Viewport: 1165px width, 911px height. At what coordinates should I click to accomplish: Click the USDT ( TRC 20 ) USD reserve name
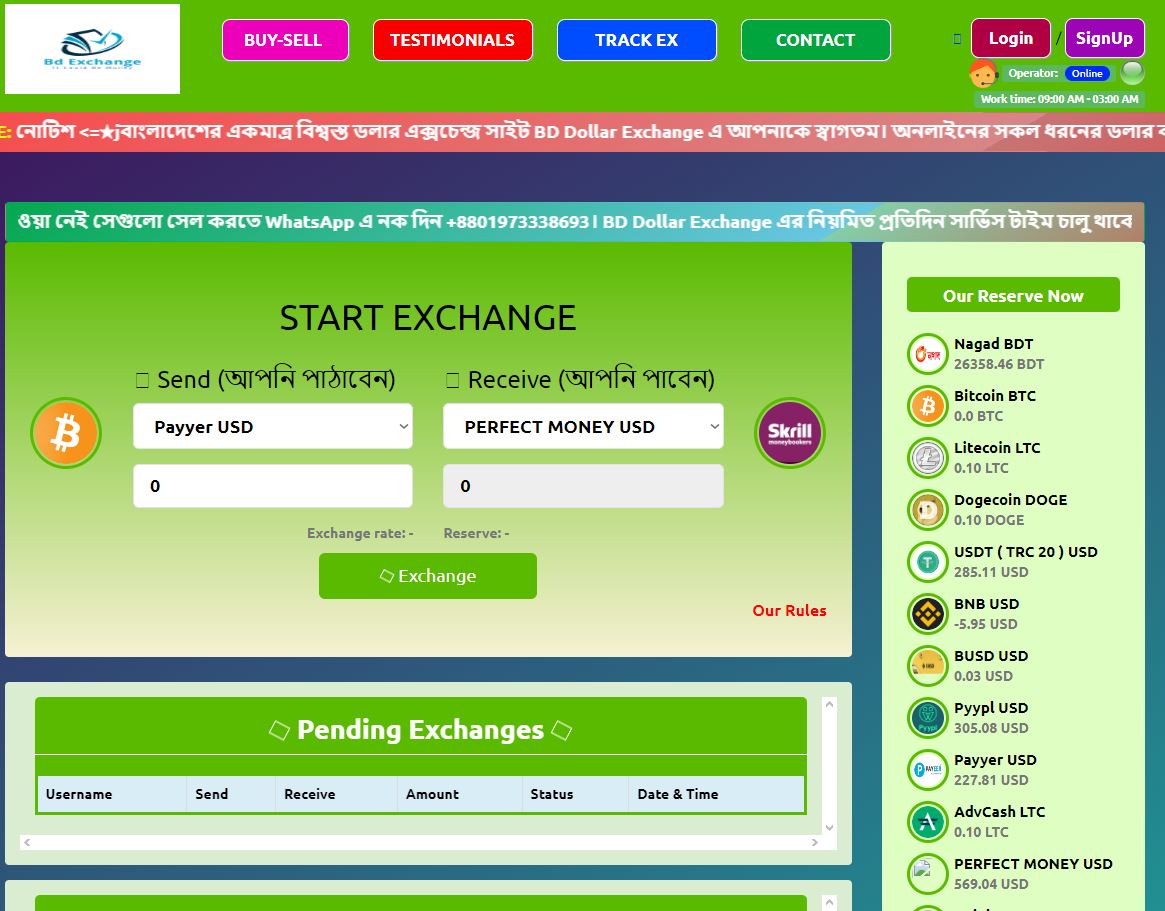(x=1026, y=552)
